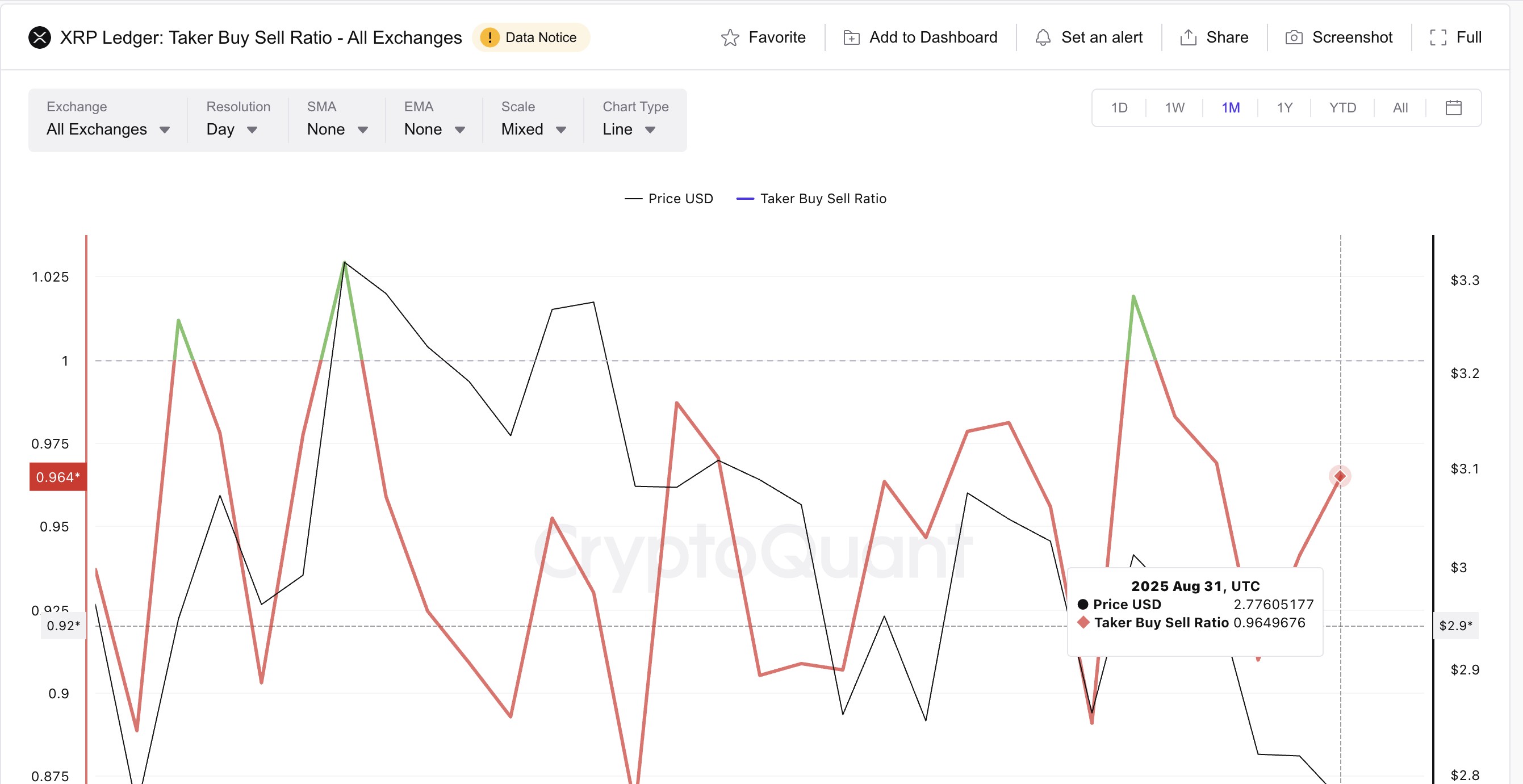Viewport: 1523px width, 784px height.
Task: Click the Full button label
Action: coord(1468,37)
